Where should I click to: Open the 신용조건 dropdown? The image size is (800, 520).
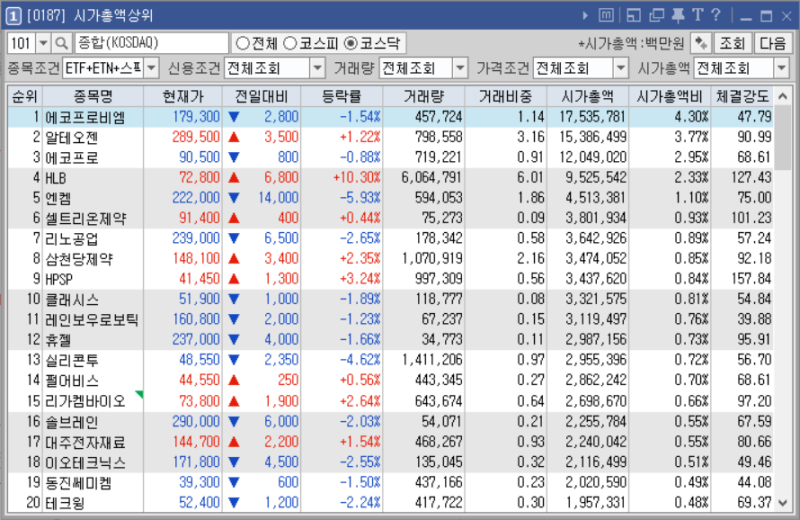click(317, 68)
